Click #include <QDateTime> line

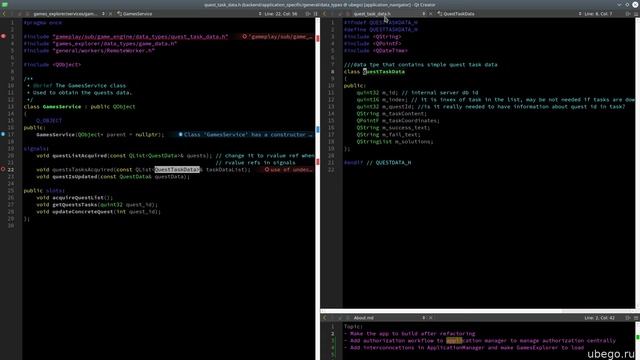[376, 51]
